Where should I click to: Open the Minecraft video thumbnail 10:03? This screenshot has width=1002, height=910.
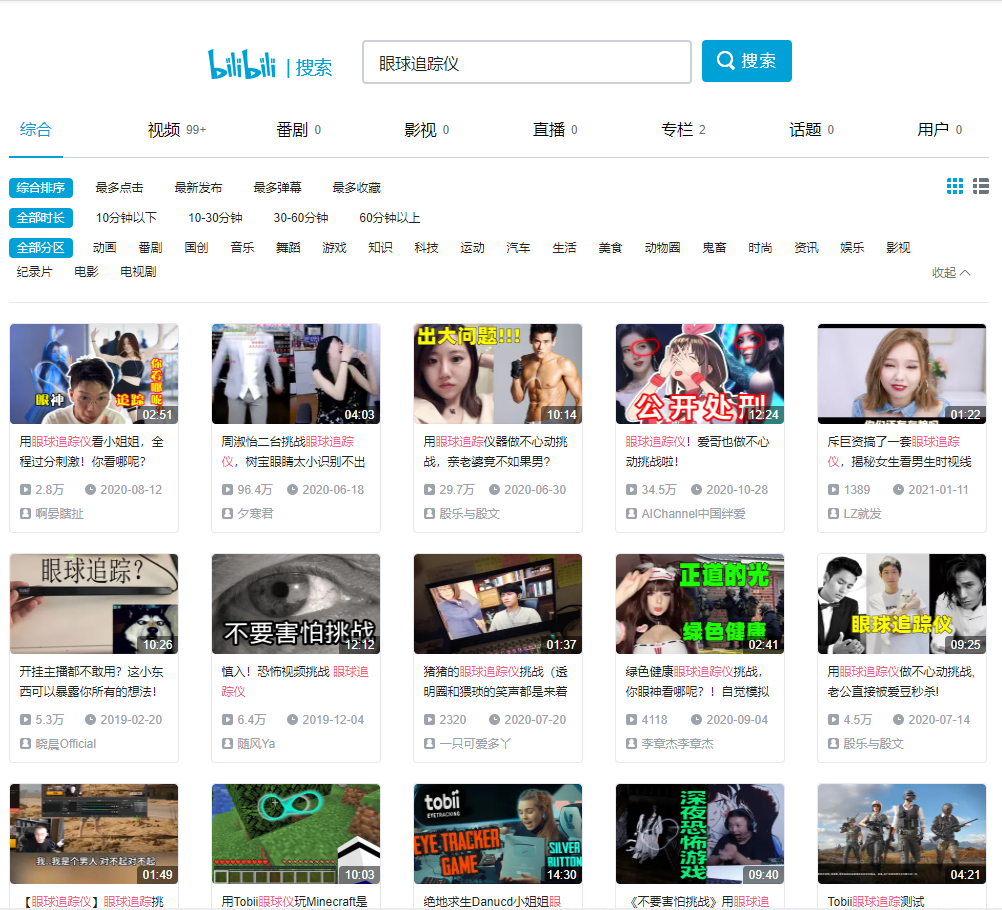point(296,834)
